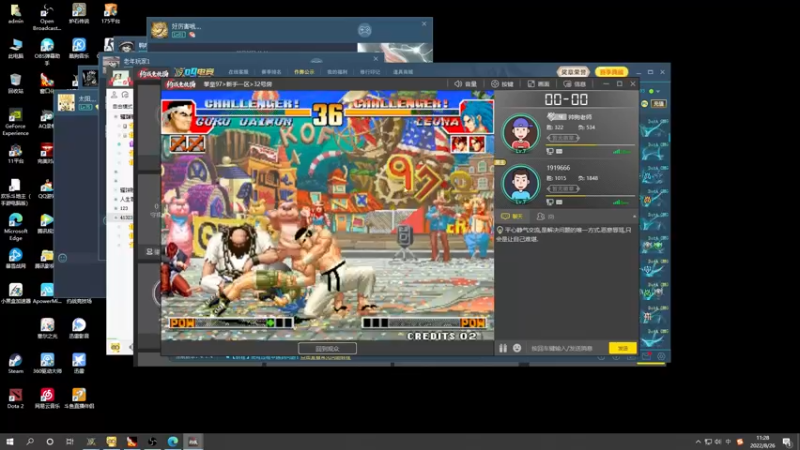
Task: Click the game controller icon in top popup
Action: tap(364, 30)
